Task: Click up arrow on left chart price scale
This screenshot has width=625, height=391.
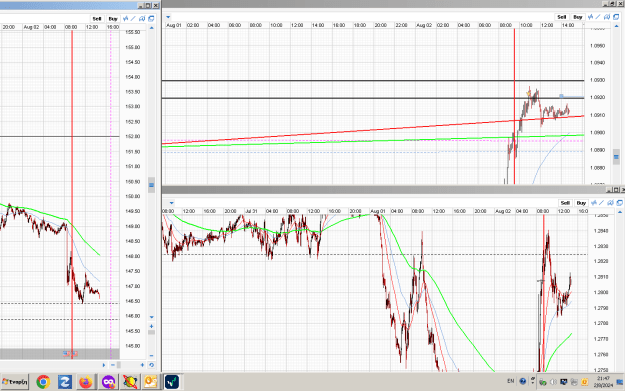Action: [151, 28]
